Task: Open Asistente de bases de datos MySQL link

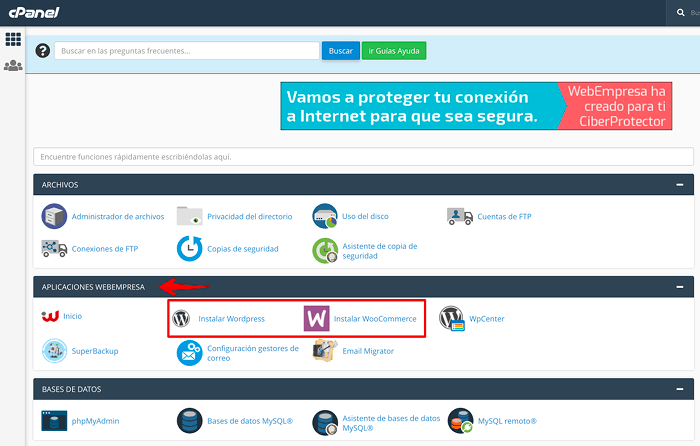Action: (x=391, y=423)
